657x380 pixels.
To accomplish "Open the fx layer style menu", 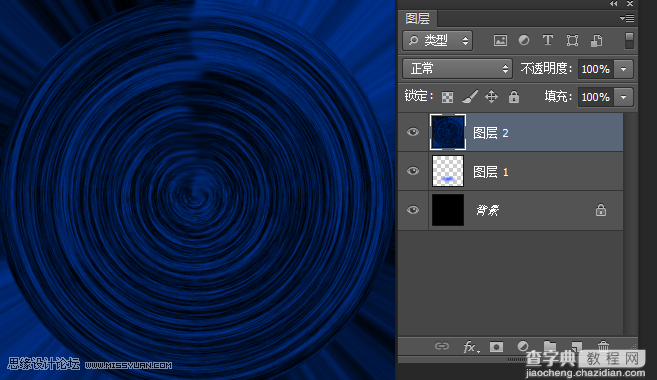I will point(471,346).
